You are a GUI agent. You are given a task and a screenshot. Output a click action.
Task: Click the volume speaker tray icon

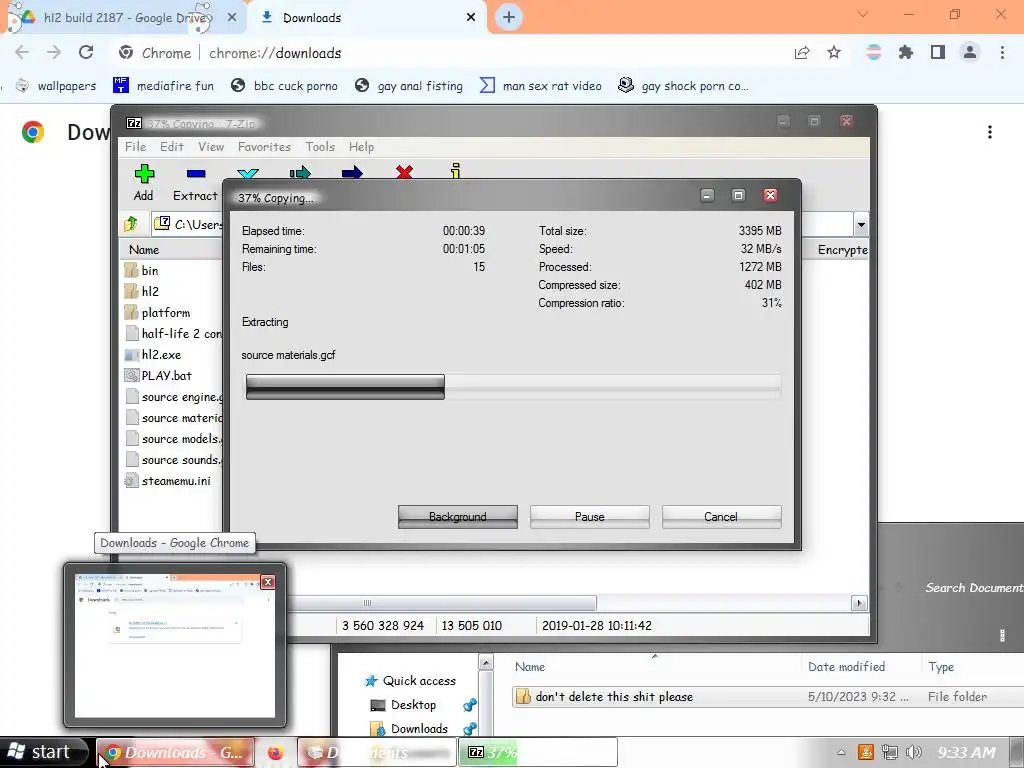click(x=914, y=752)
